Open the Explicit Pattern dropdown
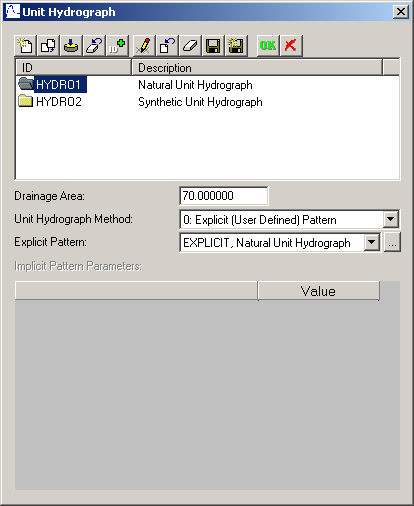The image size is (414, 506). pyautogui.click(x=371, y=242)
